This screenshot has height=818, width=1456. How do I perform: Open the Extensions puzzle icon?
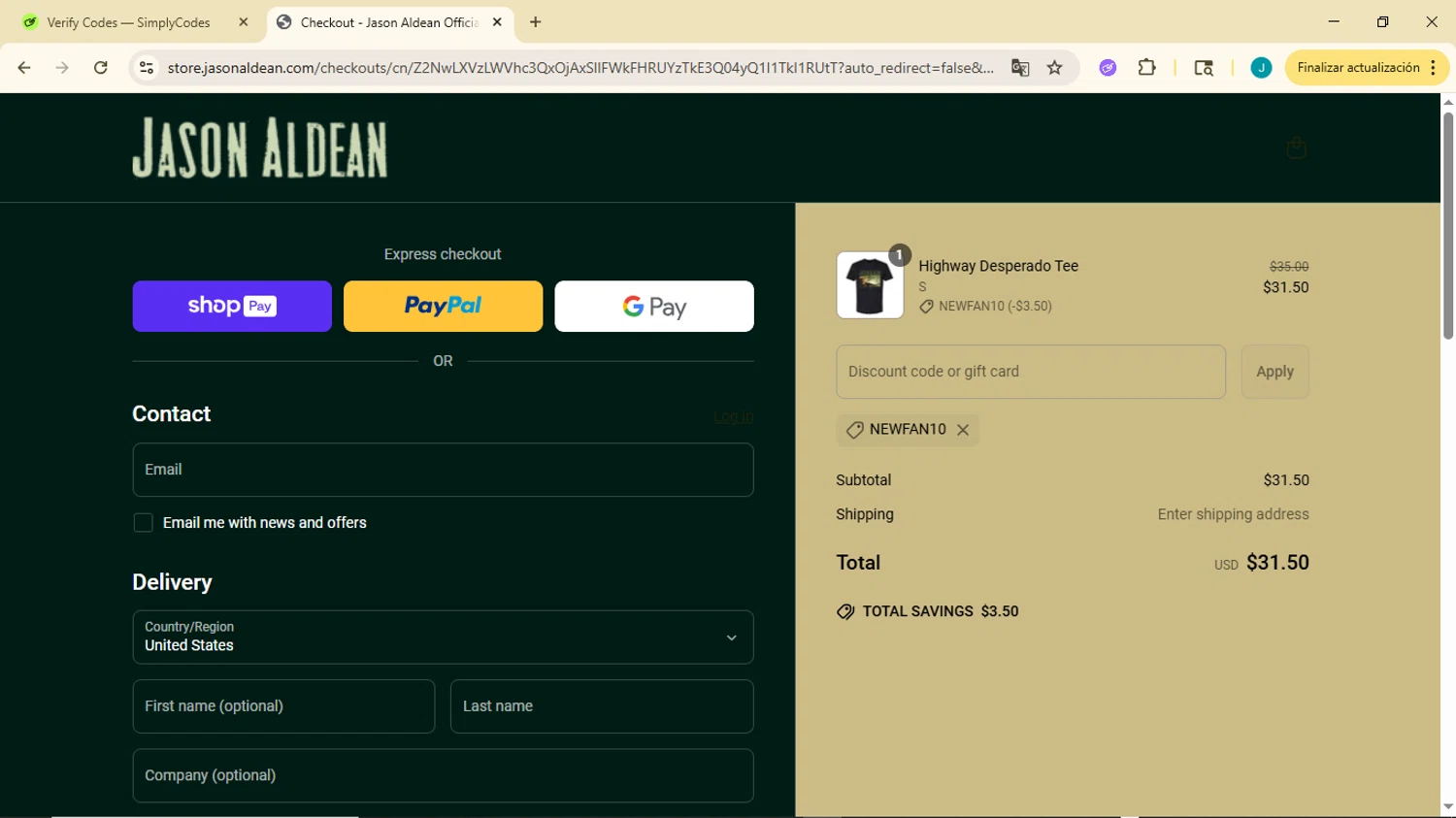click(1147, 68)
